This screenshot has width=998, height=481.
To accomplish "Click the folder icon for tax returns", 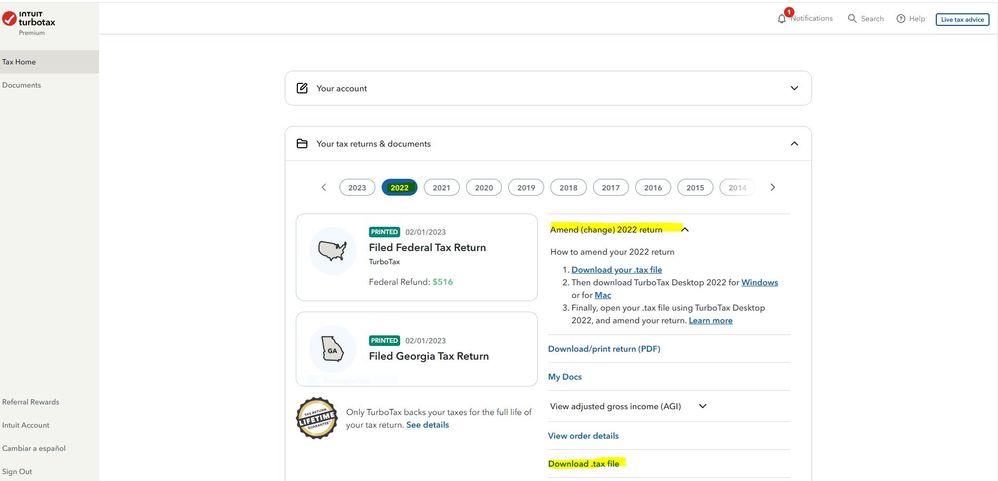I will 302,143.
